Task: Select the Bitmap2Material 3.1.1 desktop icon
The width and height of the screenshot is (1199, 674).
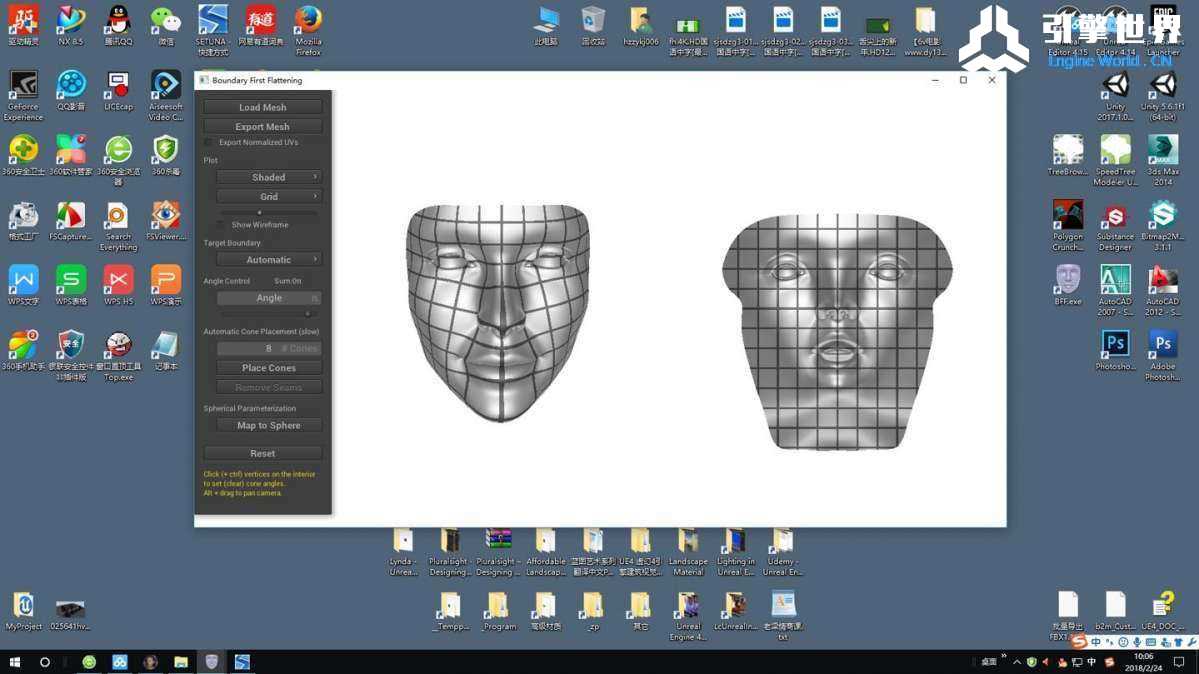Action: [x=1162, y=226]
